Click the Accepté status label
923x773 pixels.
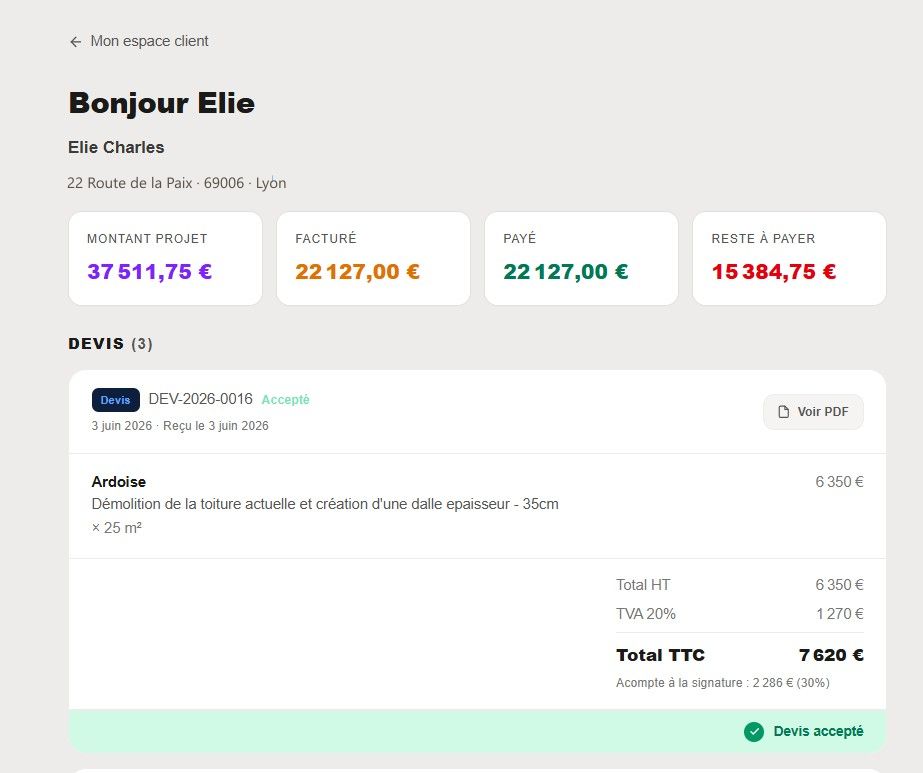[285, 400]
